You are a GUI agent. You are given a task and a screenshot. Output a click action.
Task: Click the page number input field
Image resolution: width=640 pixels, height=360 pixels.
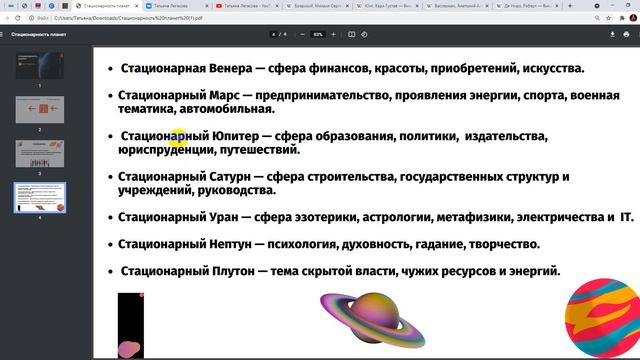click(274, 34)
